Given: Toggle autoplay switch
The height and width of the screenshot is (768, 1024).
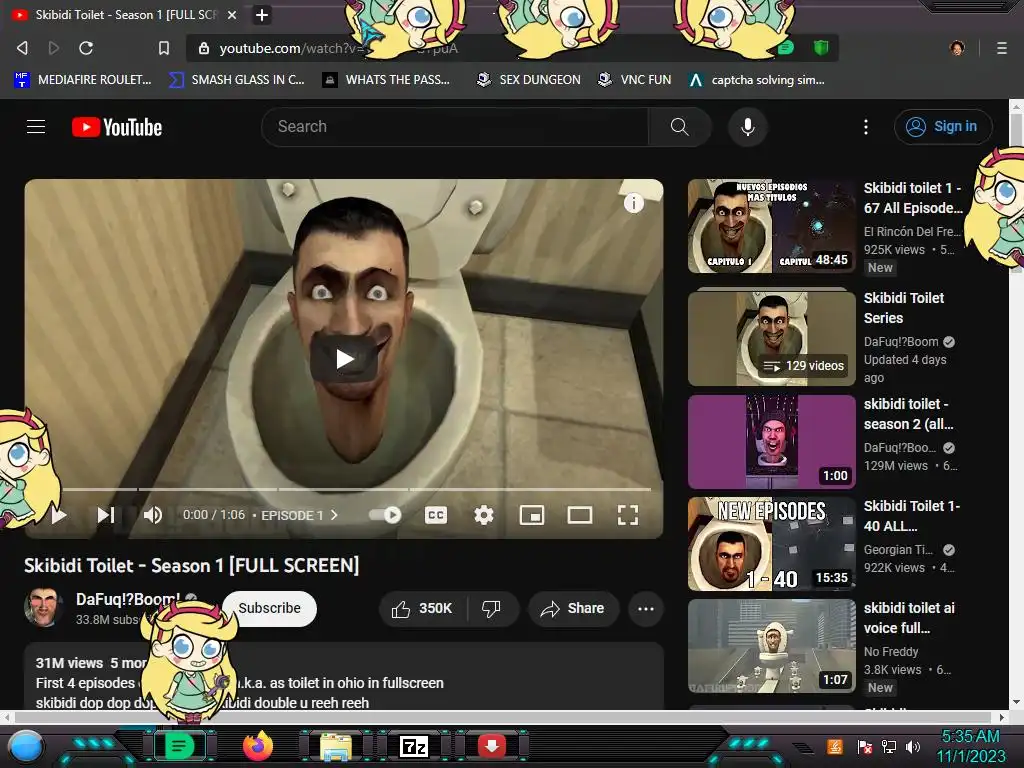Looking at the screenshot, I should [x=385, y=515].
